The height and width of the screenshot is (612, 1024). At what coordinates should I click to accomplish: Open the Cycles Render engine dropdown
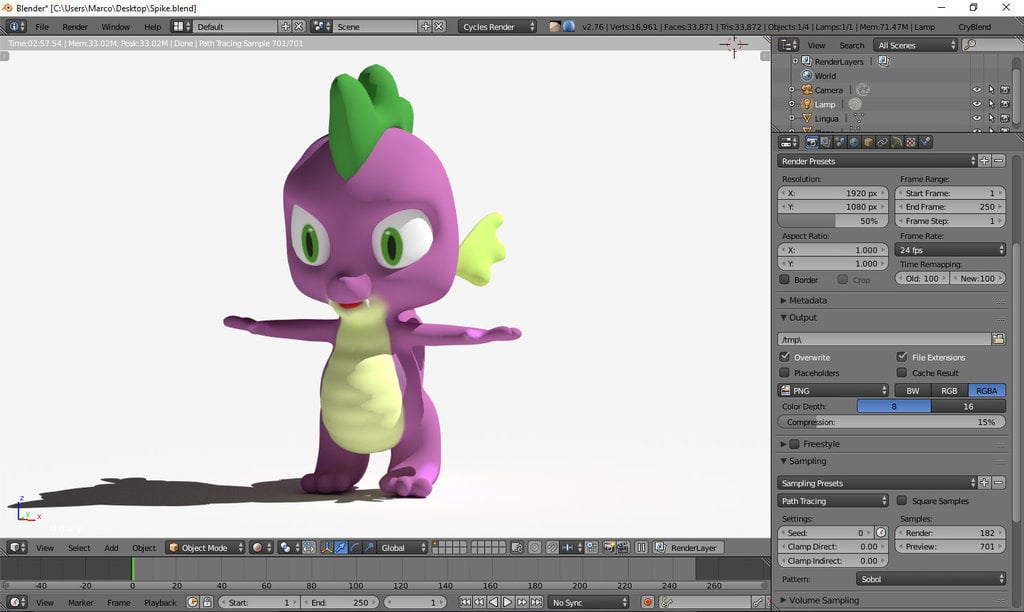498,26
